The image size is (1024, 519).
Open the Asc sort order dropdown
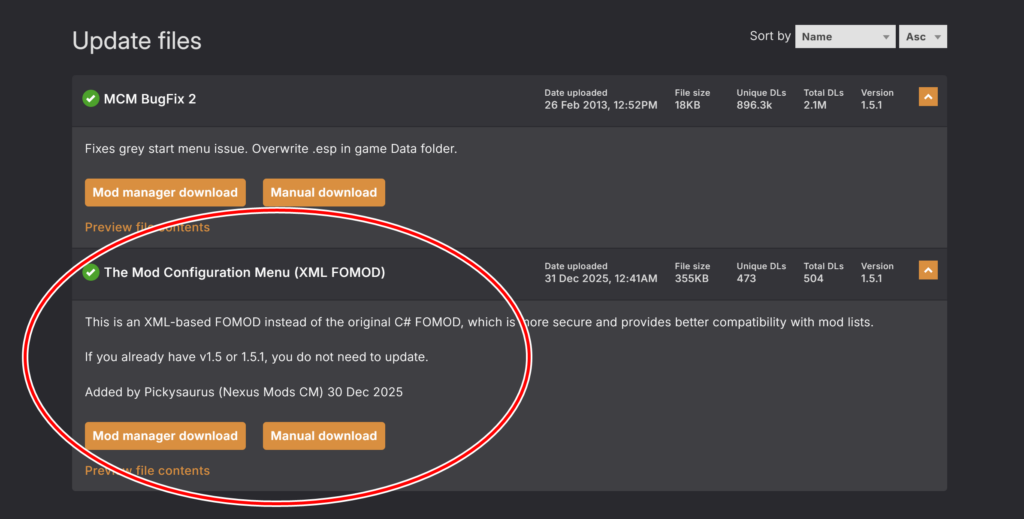922,37
